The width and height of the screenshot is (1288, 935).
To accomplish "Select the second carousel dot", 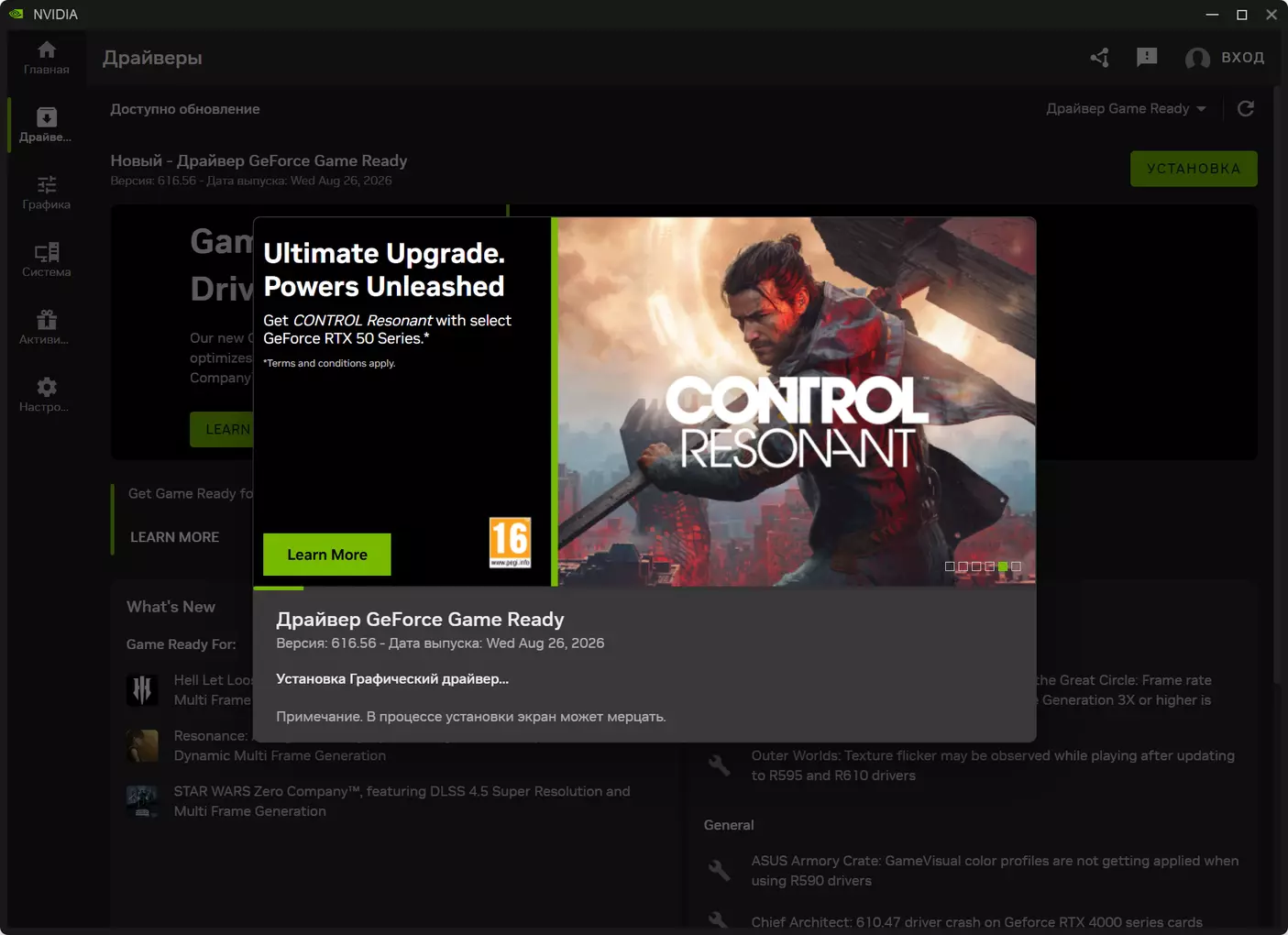I will (963, 566).
